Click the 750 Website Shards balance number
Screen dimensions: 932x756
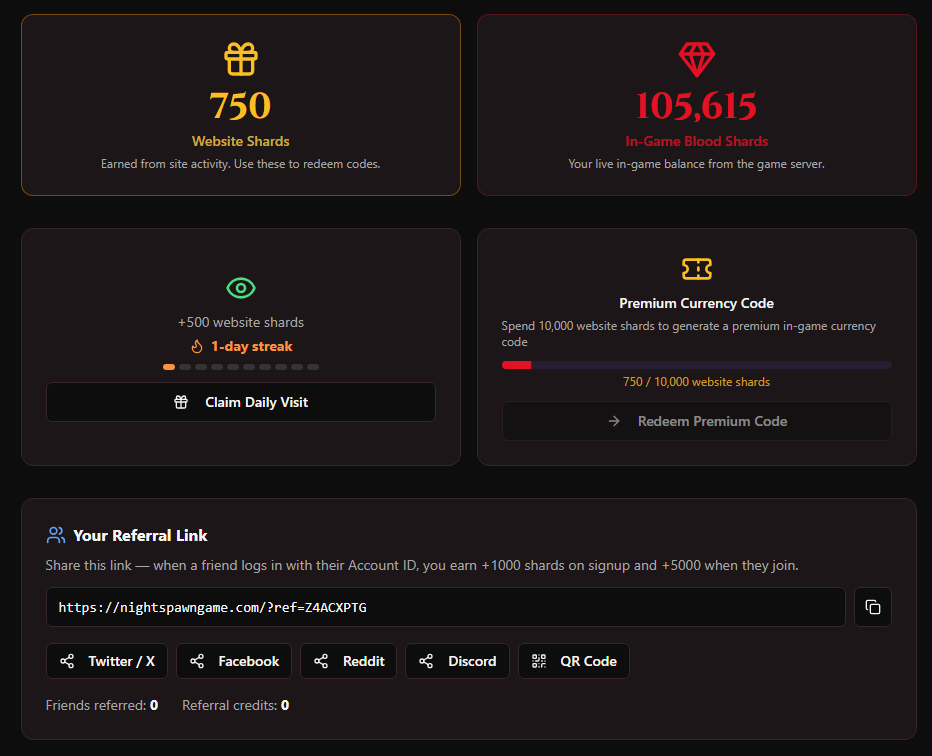tap(241, 106)
